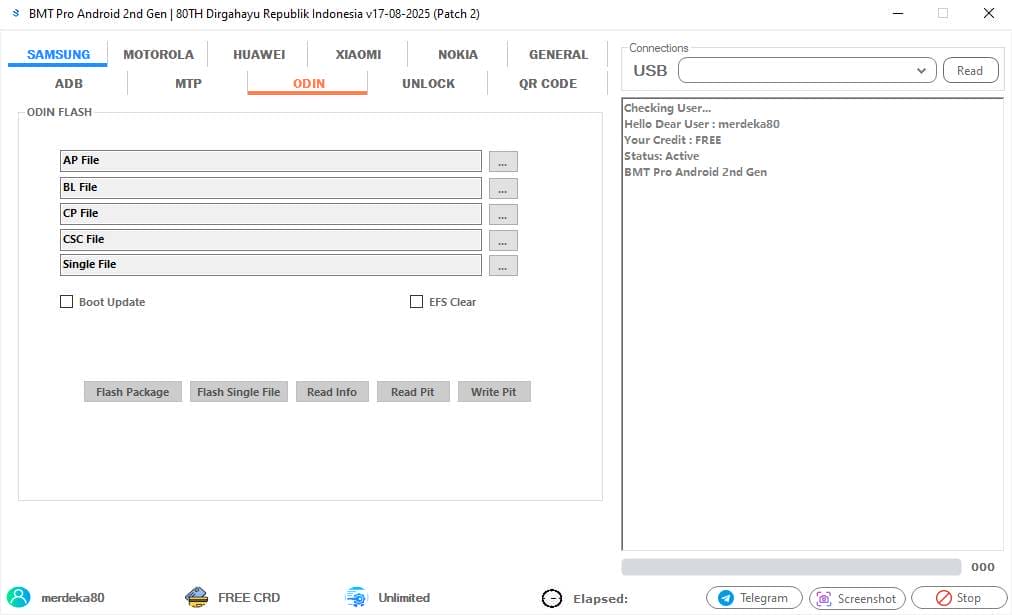Click the user avatar icon beside merdeka80
This screenshot has width=1012, height=615.
19,597
